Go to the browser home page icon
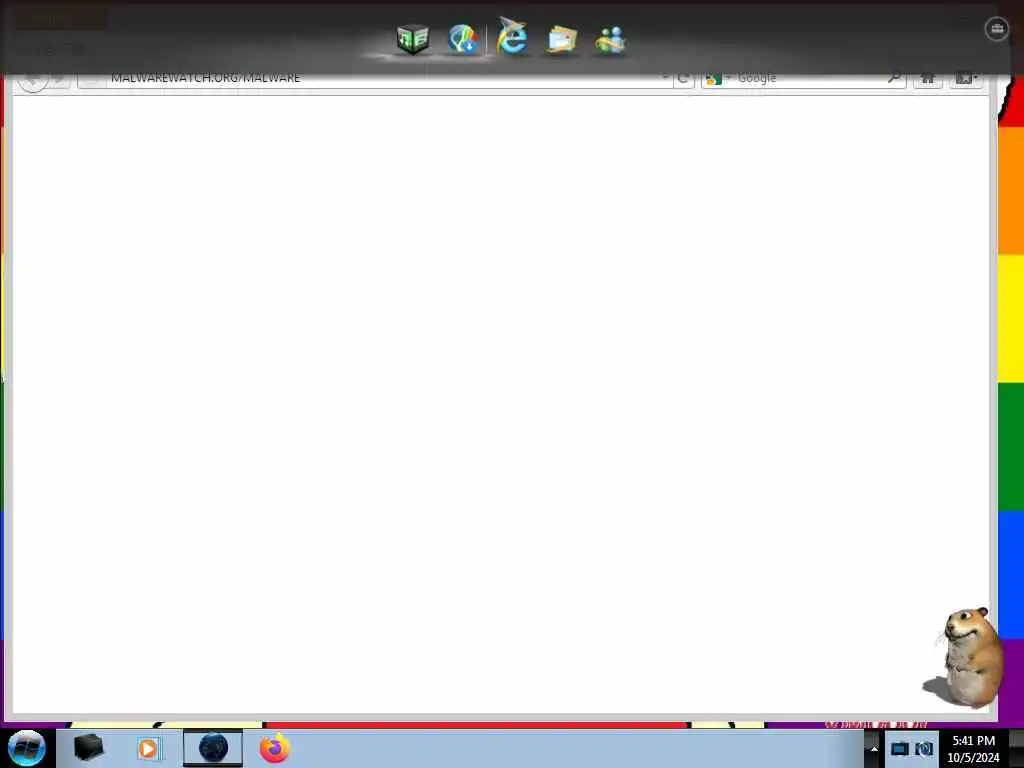Image resolution: width=1024 pixels, height=768 pixels. (x=927, y=78)
